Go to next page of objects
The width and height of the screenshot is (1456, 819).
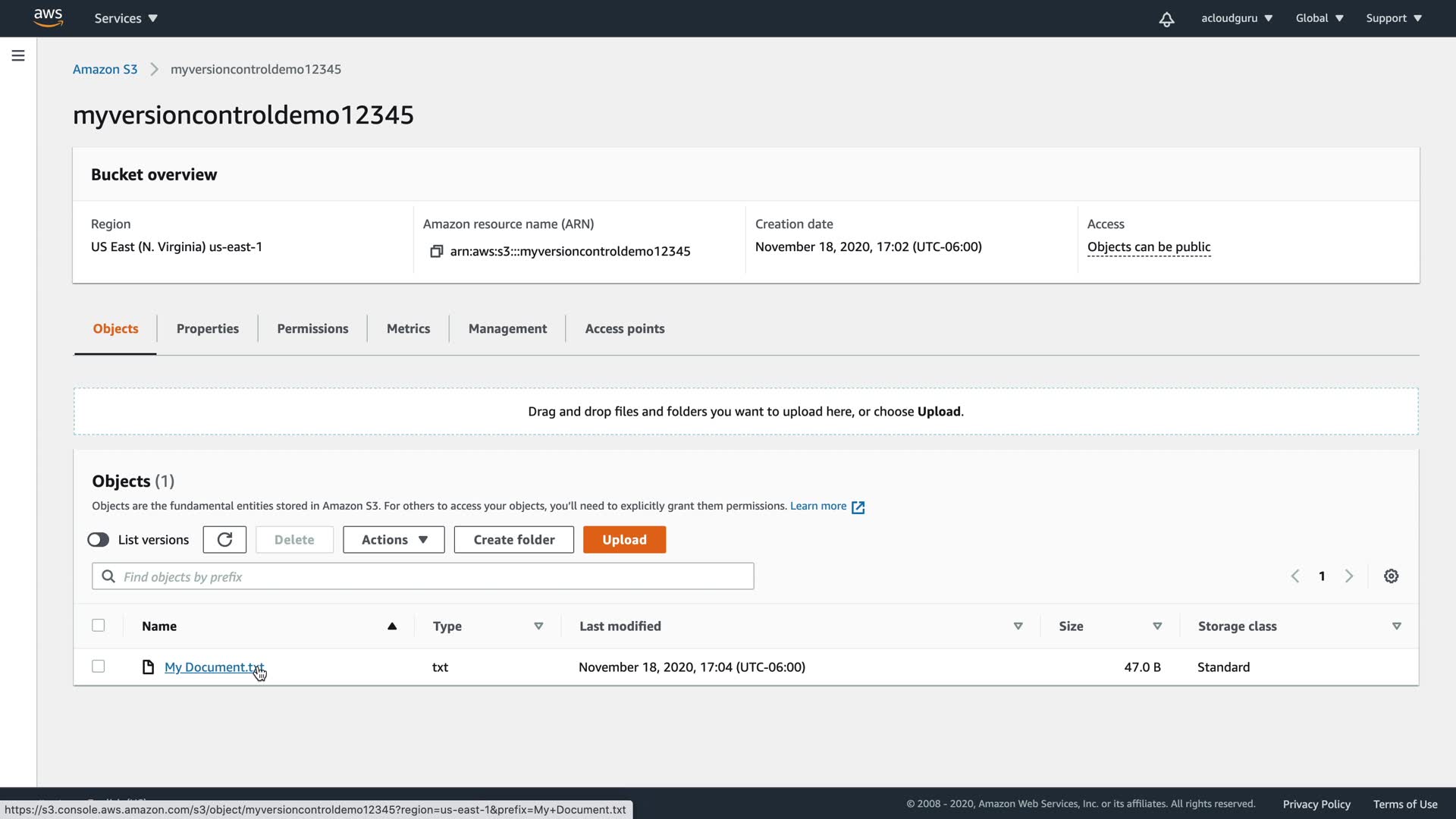point(1349,576)
